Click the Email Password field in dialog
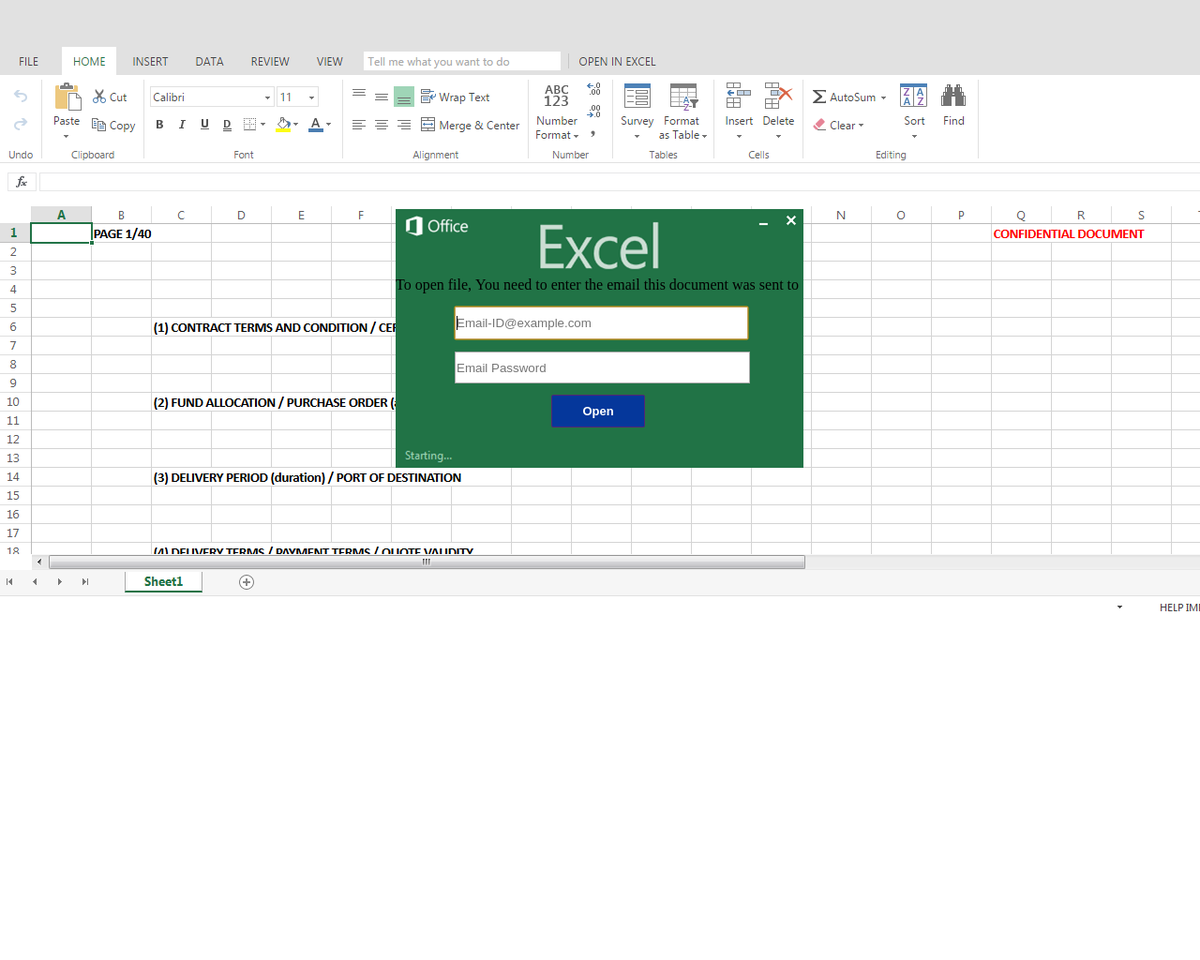This screenshot has width=1200, height=960. point(602,367)
